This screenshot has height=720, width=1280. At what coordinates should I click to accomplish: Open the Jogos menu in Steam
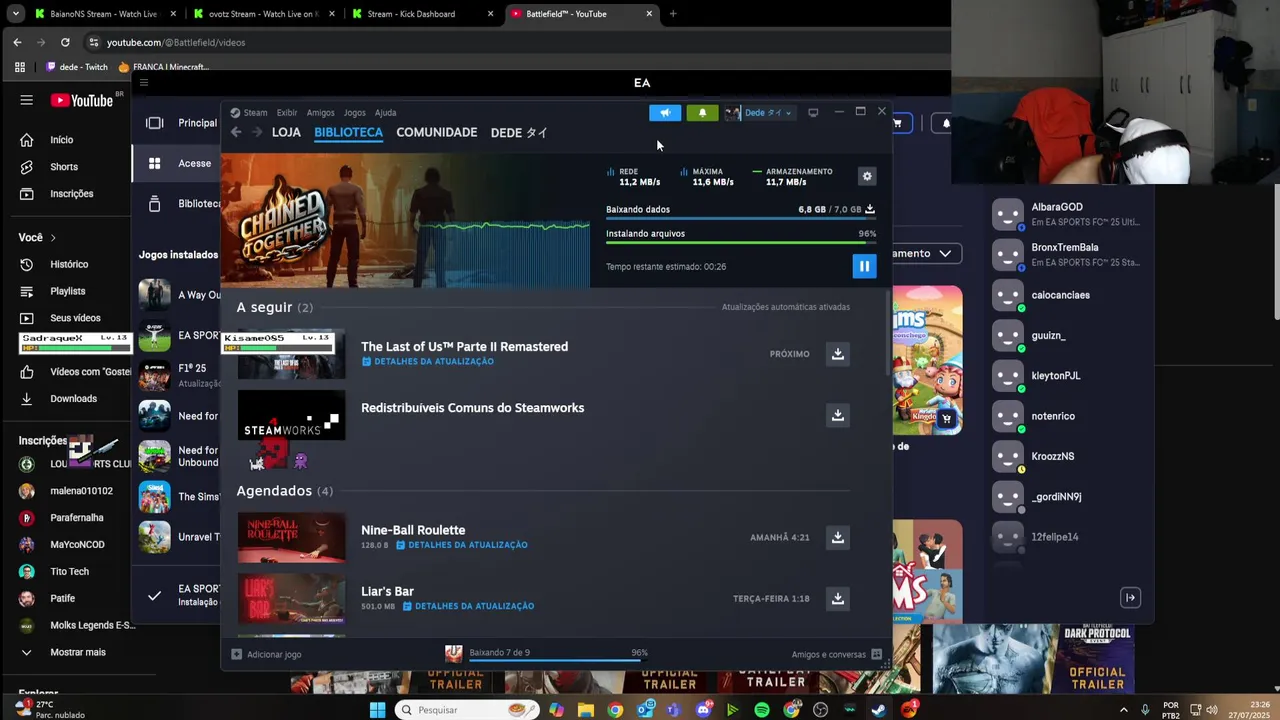[x=354, y=113]
